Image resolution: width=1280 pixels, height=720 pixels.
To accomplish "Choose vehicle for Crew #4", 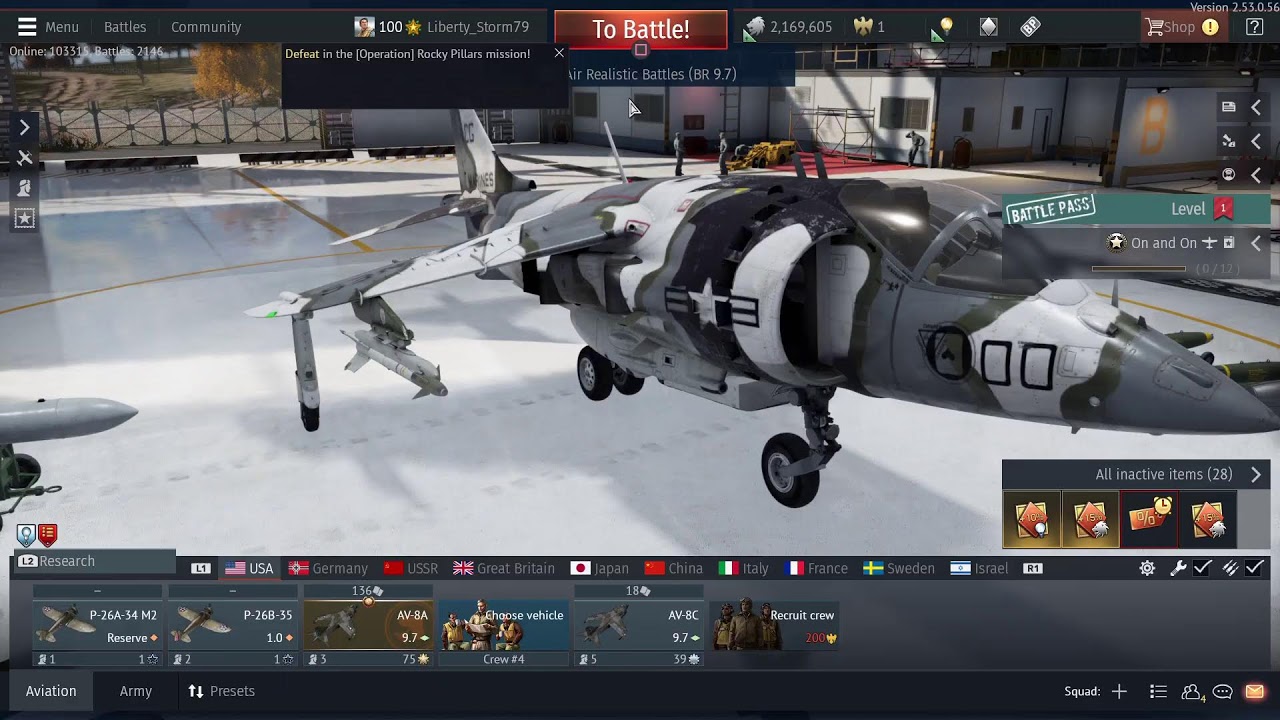I will point(503,627).
